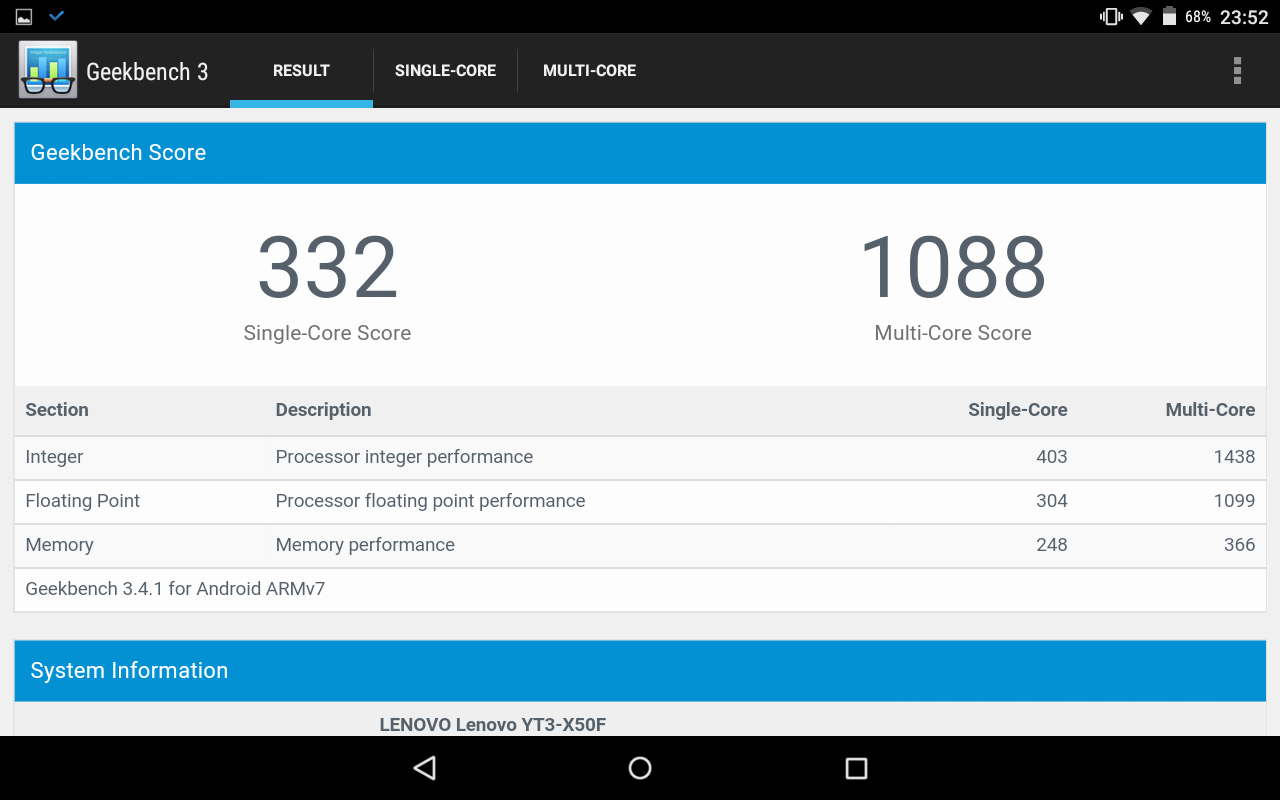Select the RESULT tab

pyautogui.click(x=301, y=71)
